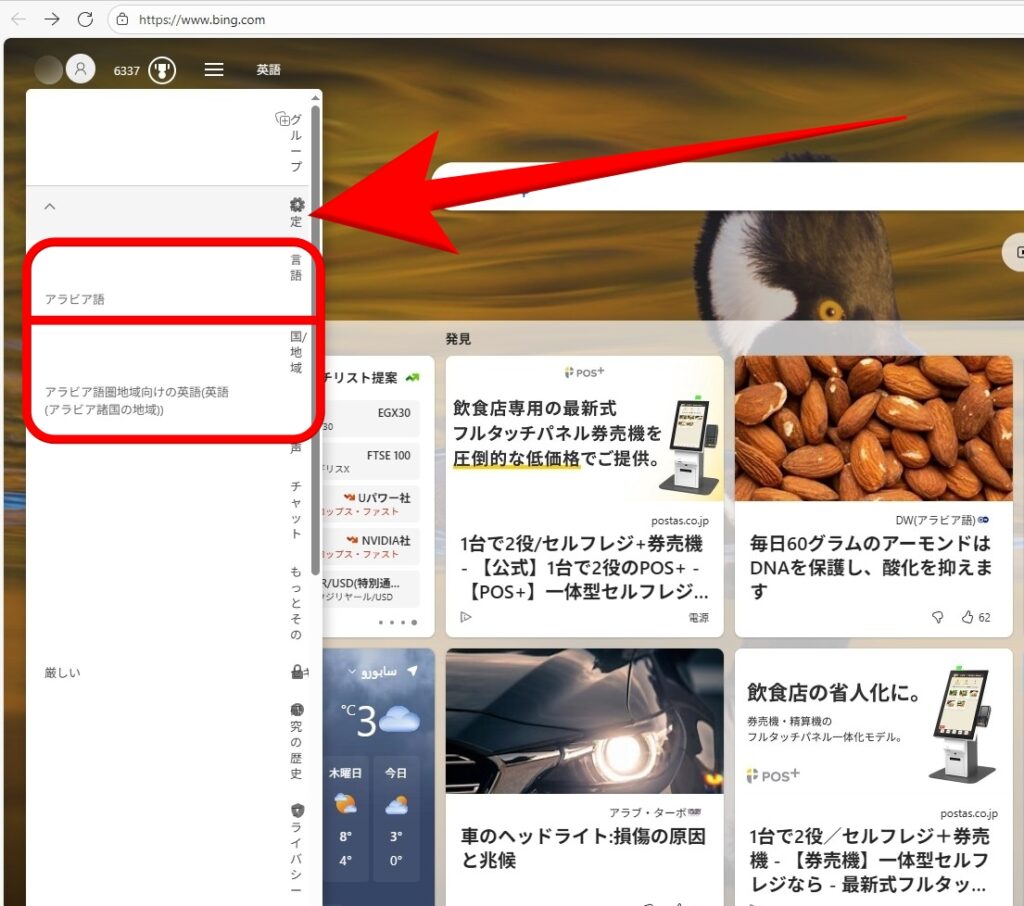Expand the weather location dropdown chevron
Screen dimensions: 1024x906
352,671
